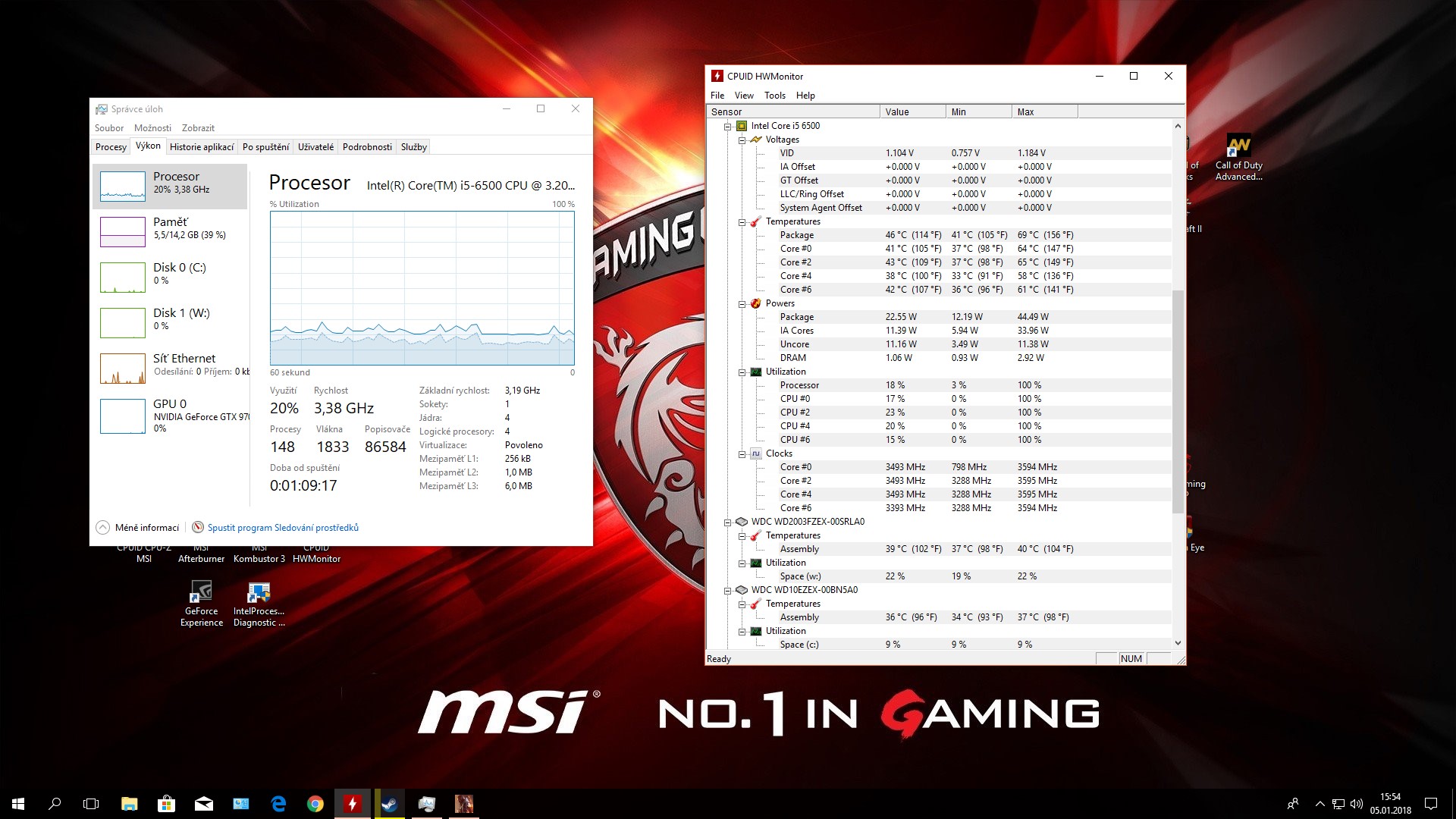
Task: Open Microsoft Store from taskbar
Action: tap(166, 804)
